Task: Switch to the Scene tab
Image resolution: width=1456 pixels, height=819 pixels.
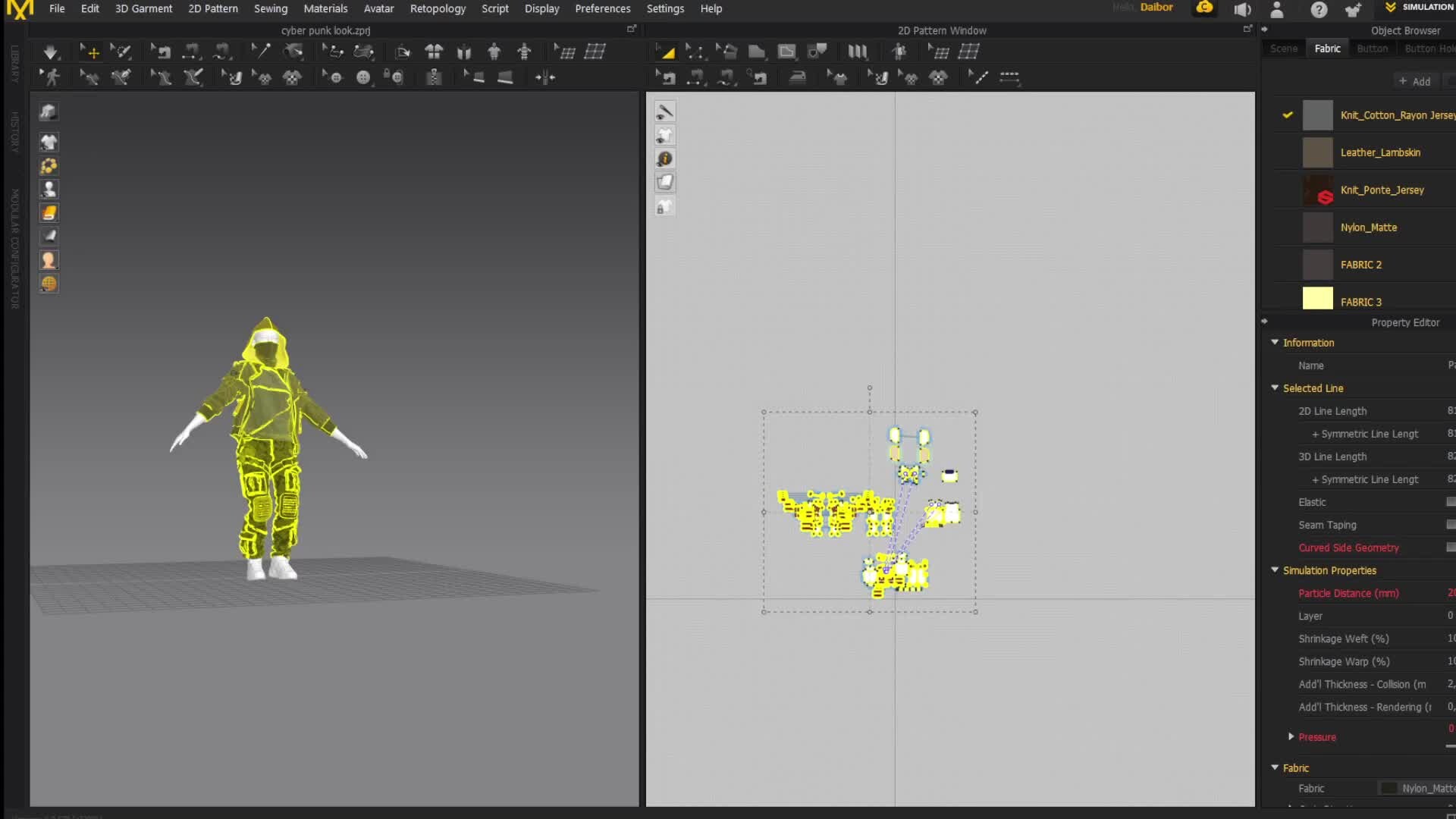Action: point(1284,48)
